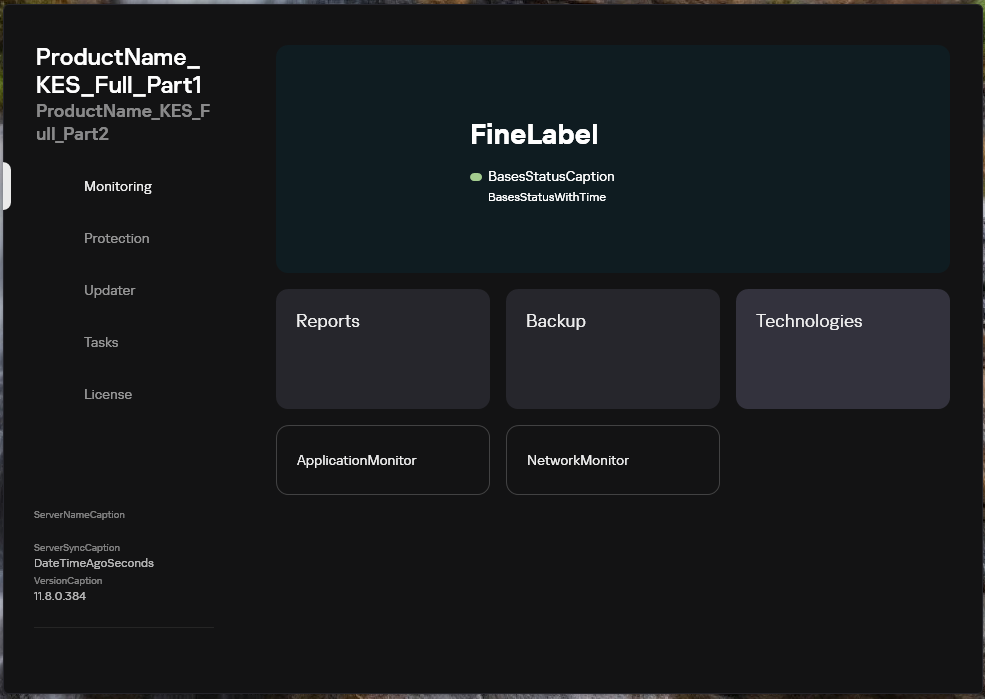Open the Reports tile
The image size is (985, 699).
click(x=383, y=349)
